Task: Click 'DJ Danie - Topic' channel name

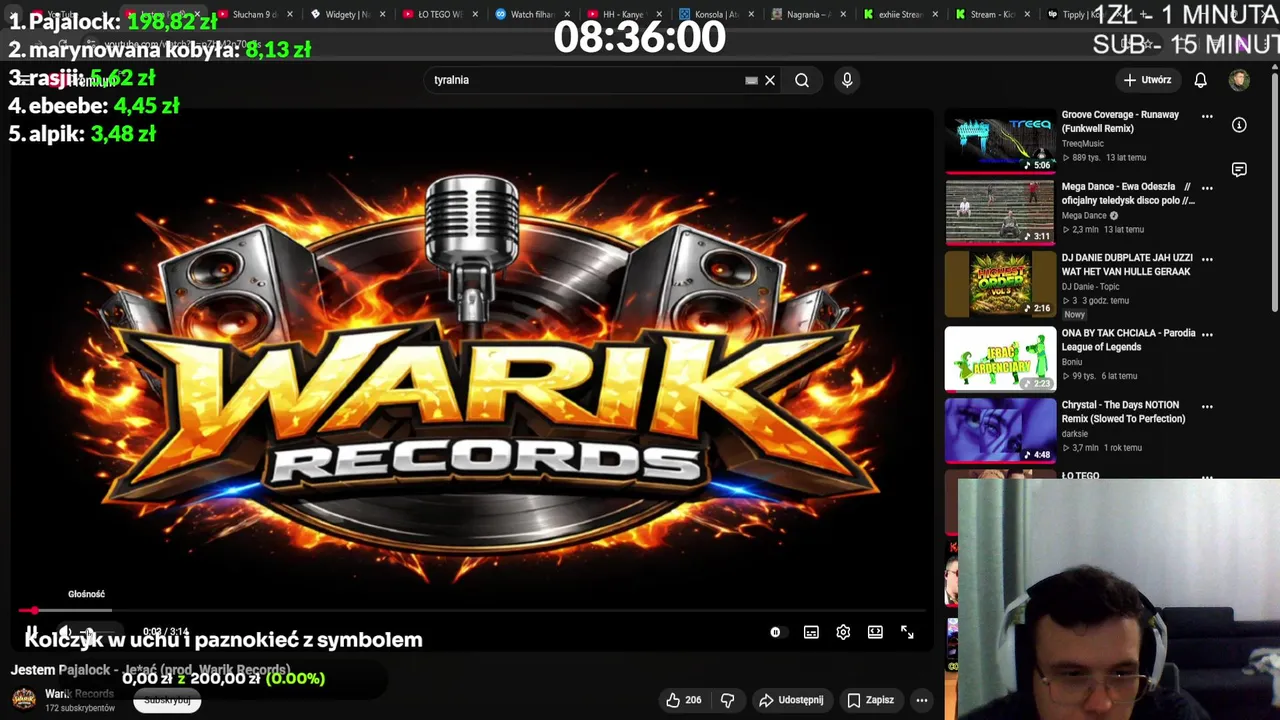Action: [1091, 287]
